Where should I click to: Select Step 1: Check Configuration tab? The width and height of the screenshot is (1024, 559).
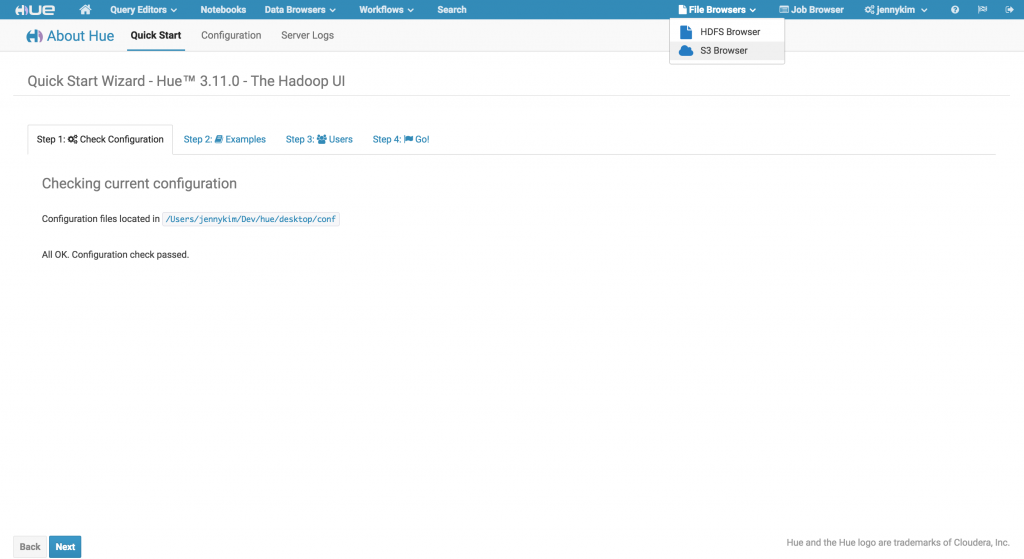click(x=100, y=139)
